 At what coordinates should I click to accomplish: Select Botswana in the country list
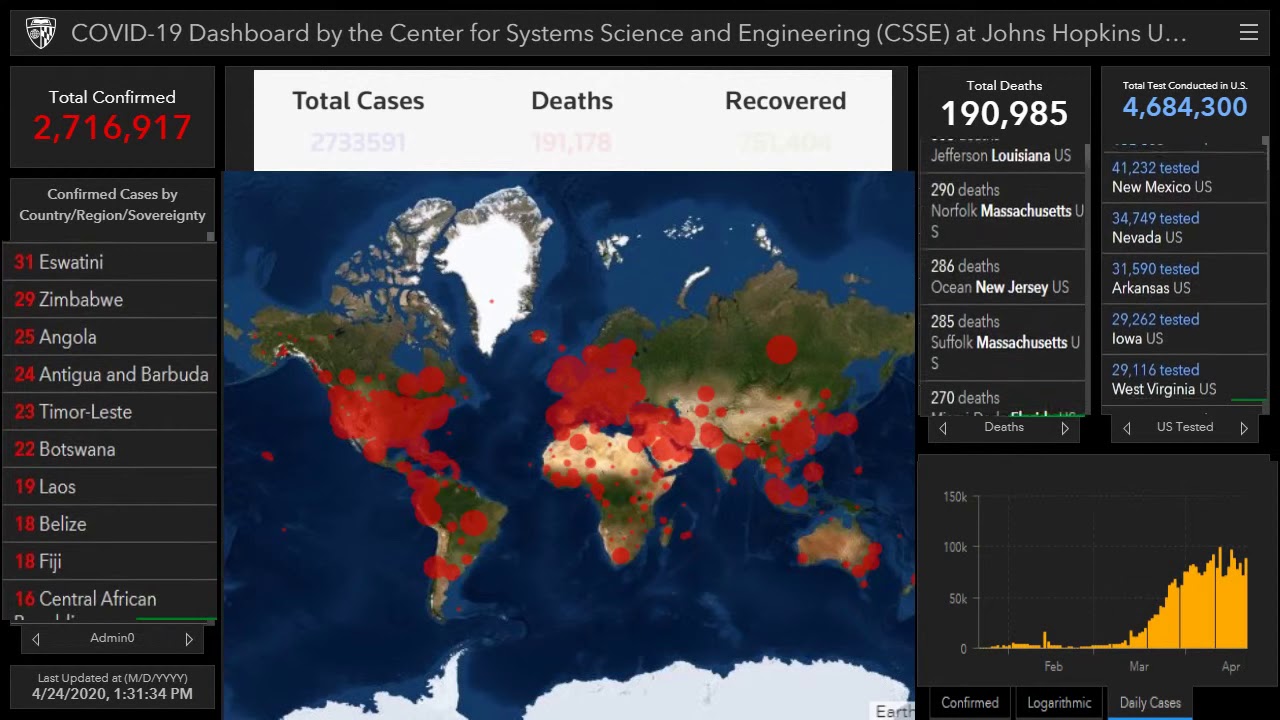pyautogui.click(x=110, y=450)
